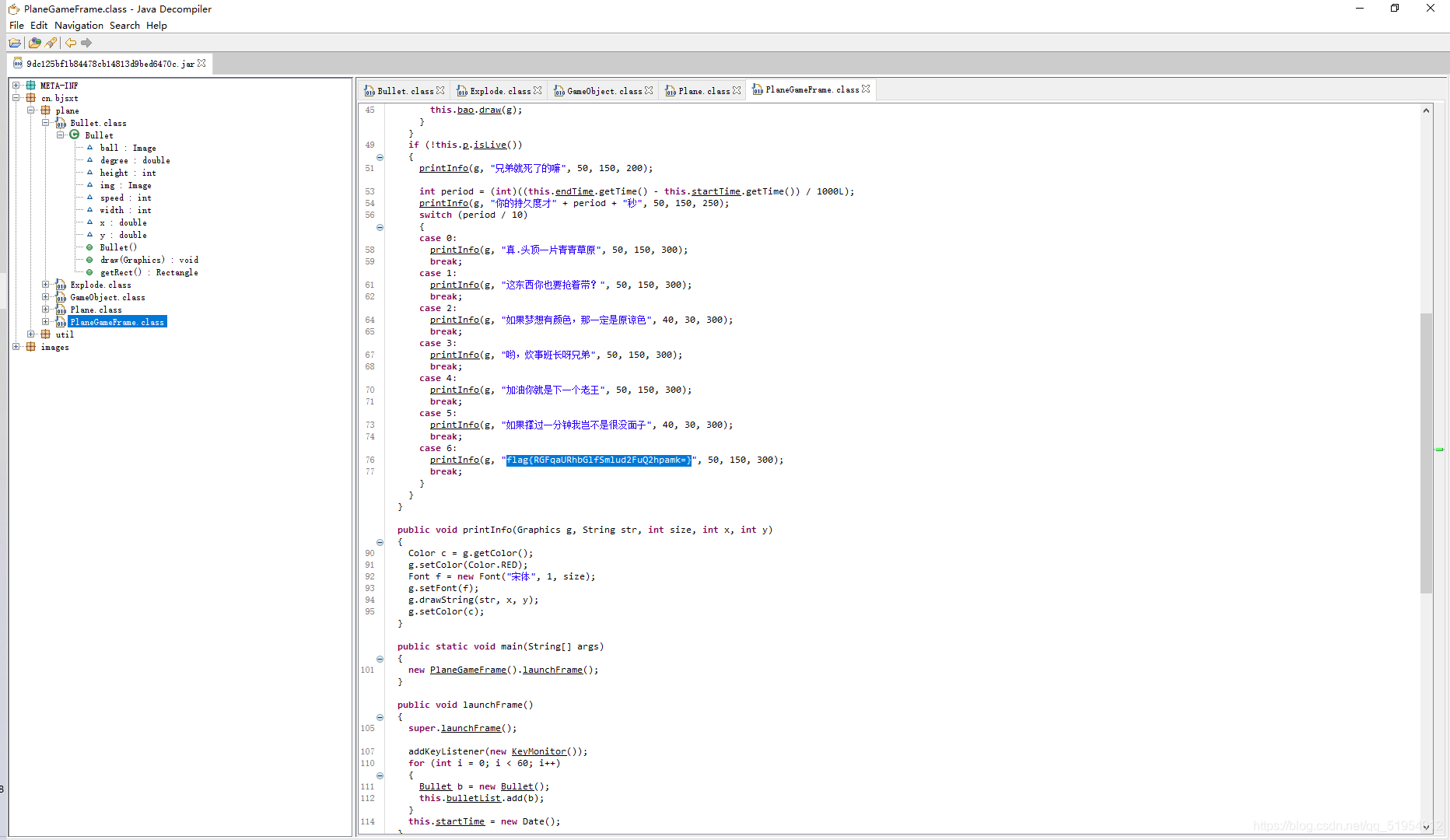Viewport: 1450px width, 840px height.
Task: Expand the Explode.class tree node
Action: (x=45, y=285)
